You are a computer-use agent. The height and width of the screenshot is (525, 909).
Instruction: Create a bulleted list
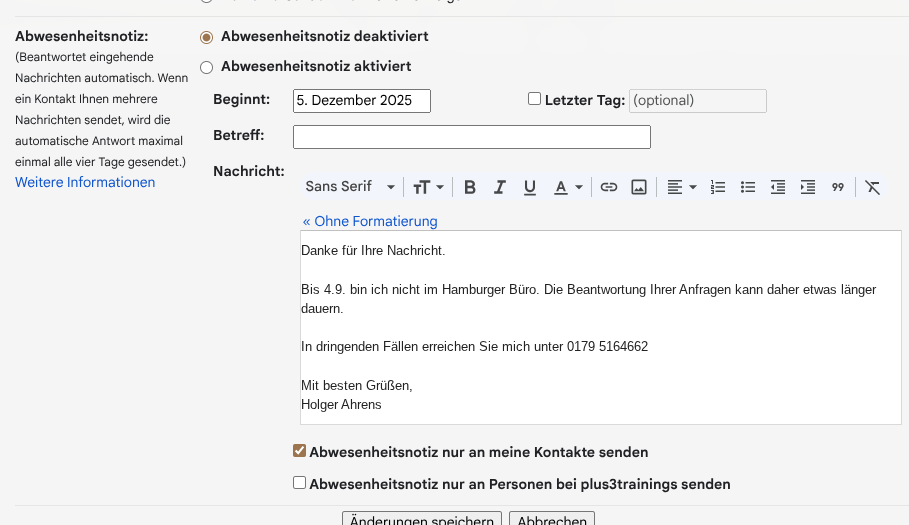point(747,187)
